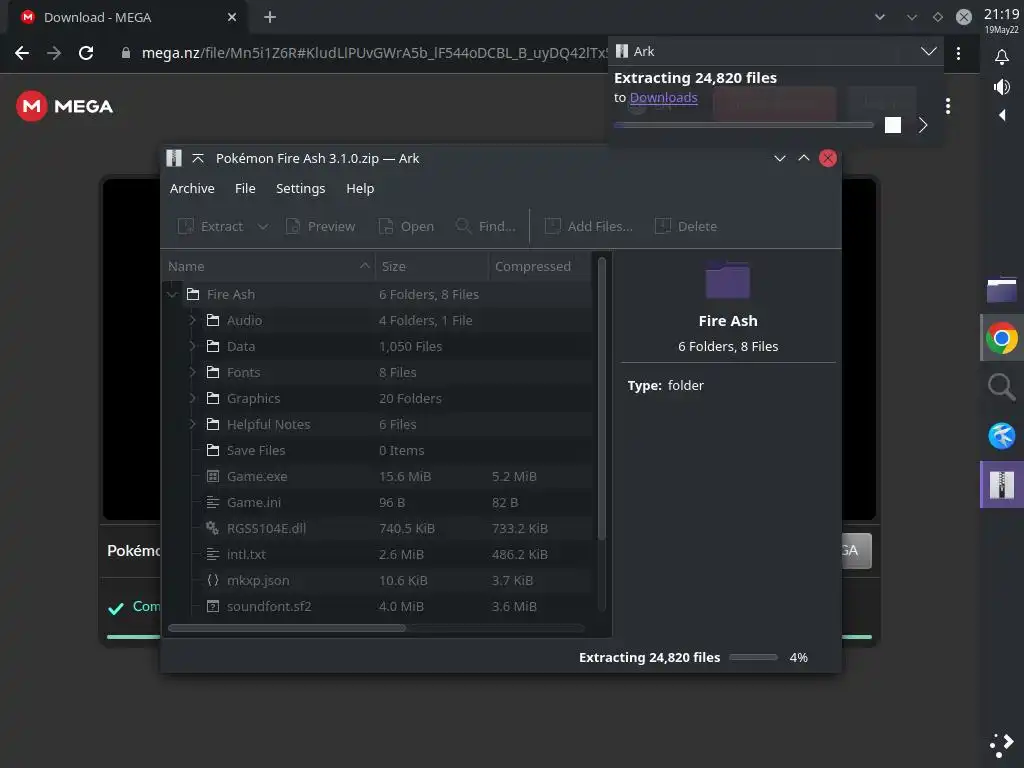Screen dimensions: 1024x768
Task: Select the RGSS104E.dll file
Action: coord(377,528)
